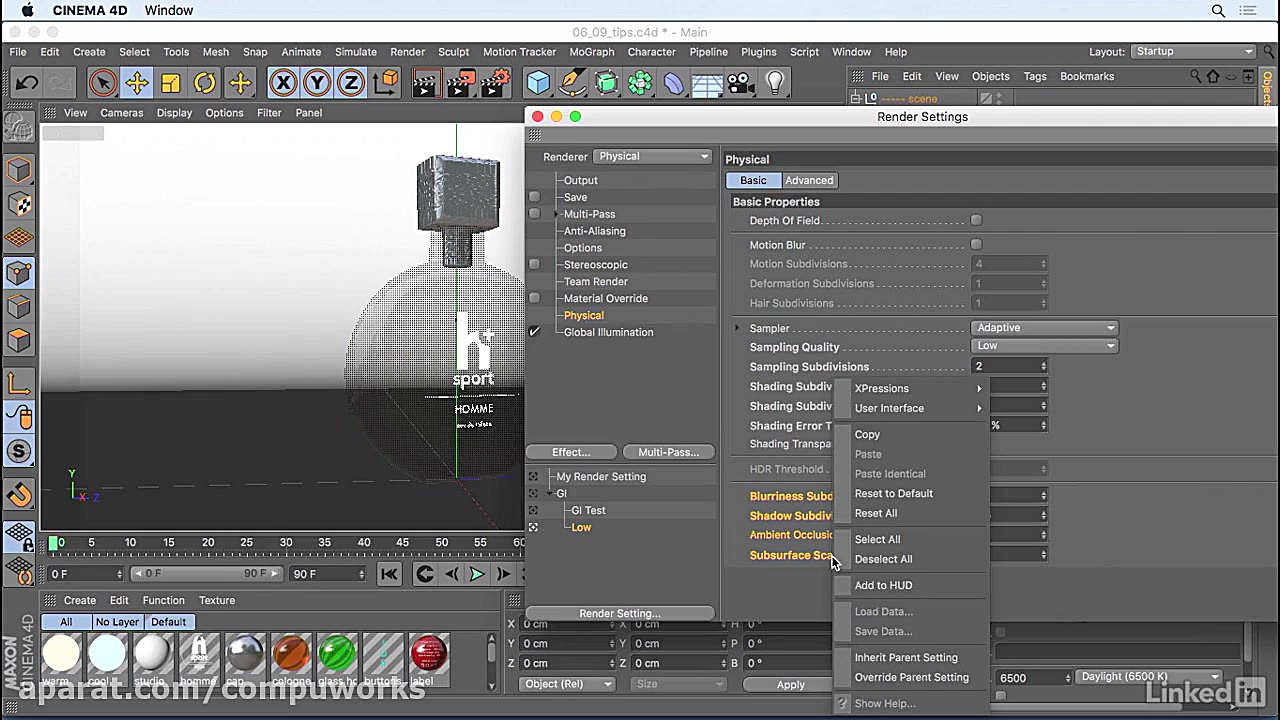1280x720 pixels.
Task: Enable the Depth Of Field checkbox
Action: pyautogui.click(x=976, y=220)
